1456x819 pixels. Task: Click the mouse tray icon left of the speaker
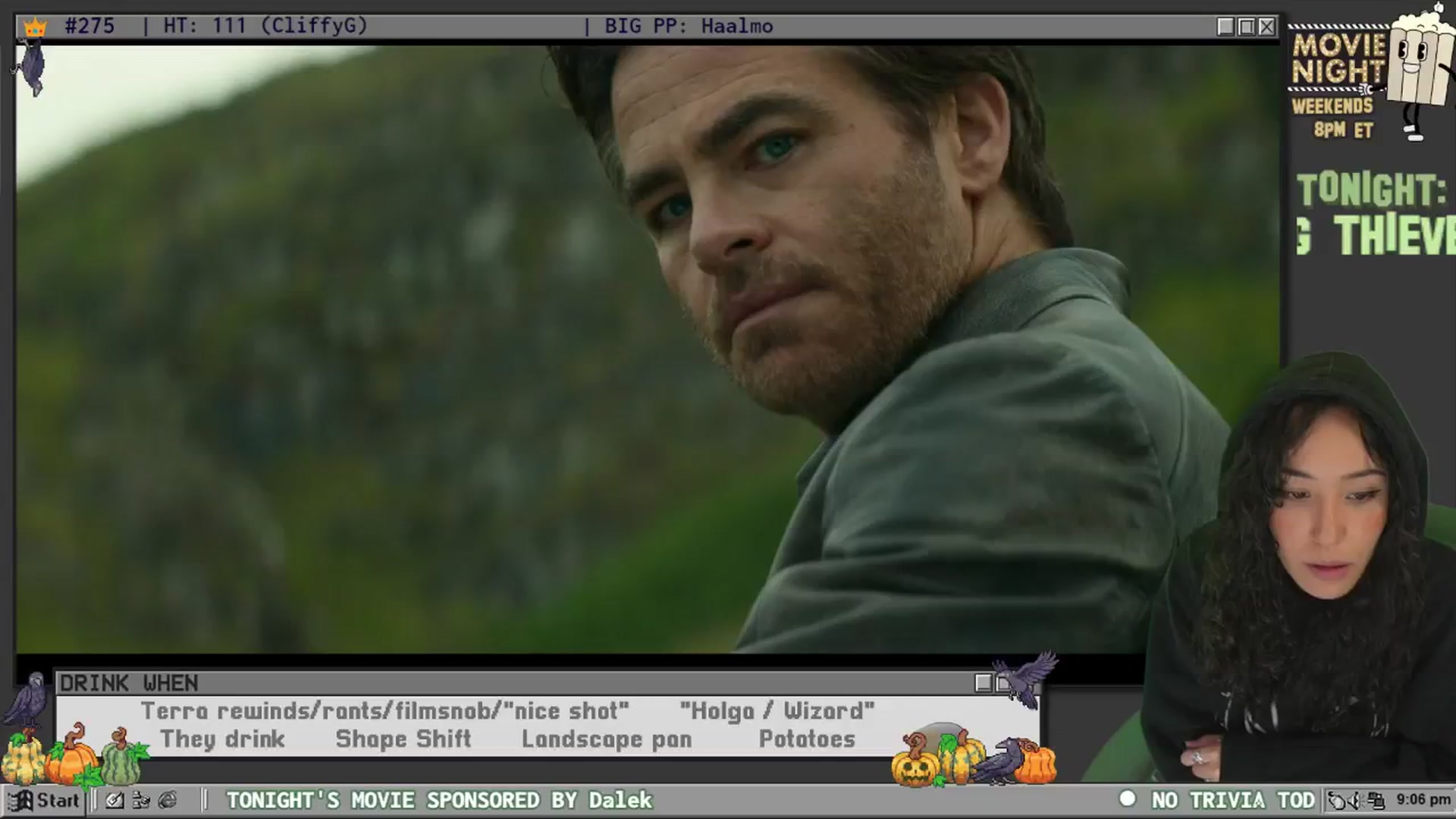click(x=1336, y=800)
